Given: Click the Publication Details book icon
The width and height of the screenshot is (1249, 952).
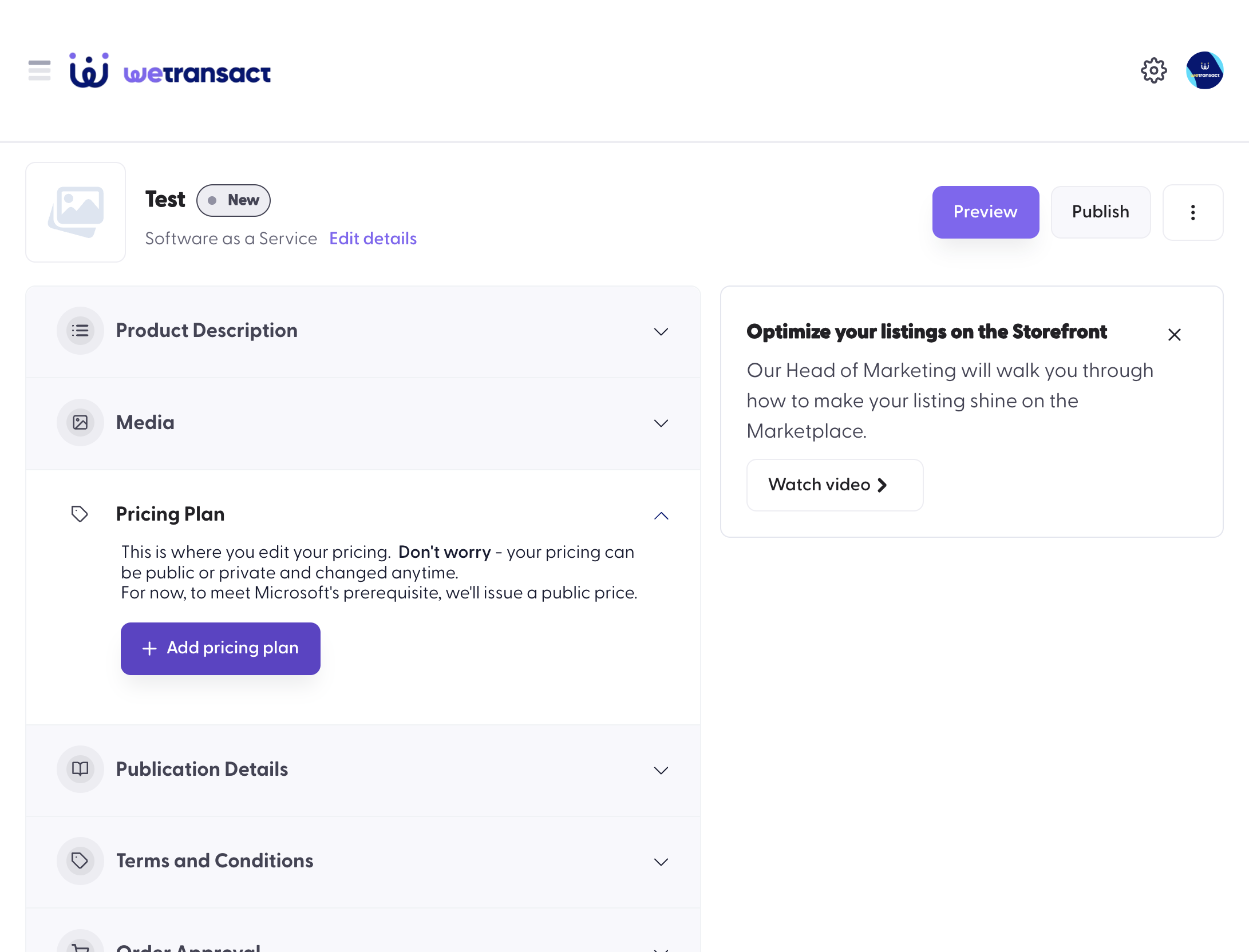Looking at the screenshot, I should click(x=80, y=769).
